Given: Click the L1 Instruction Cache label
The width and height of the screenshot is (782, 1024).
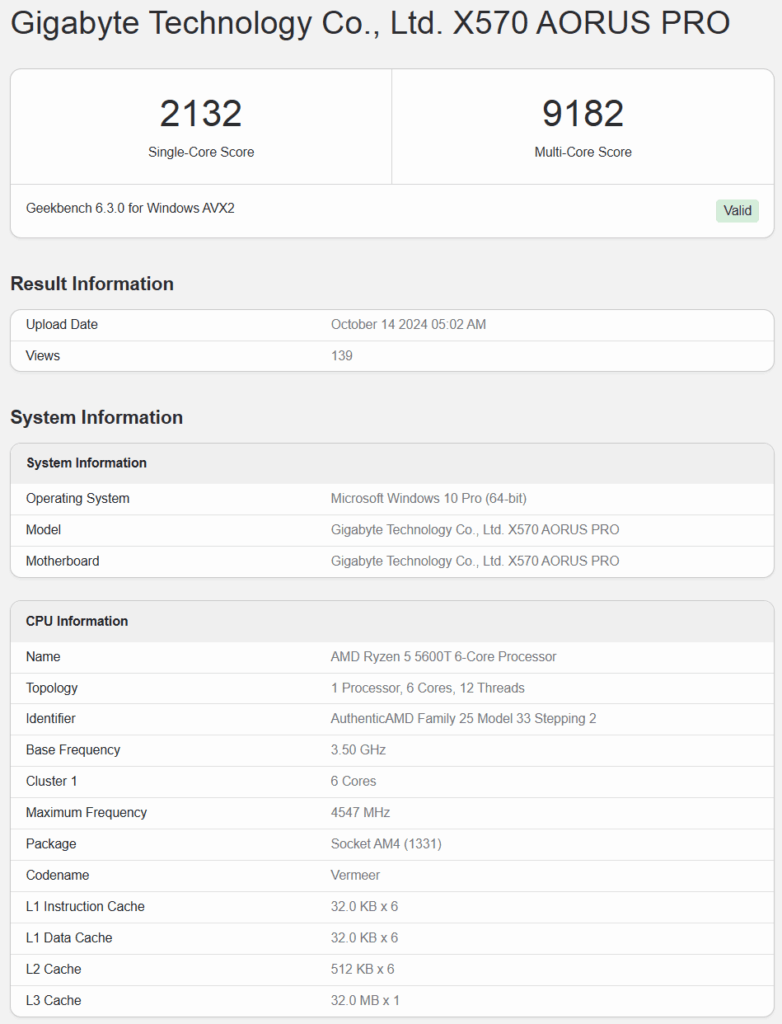Looking at the screenshot, I should pyautogui.click(x=86, y=906).
